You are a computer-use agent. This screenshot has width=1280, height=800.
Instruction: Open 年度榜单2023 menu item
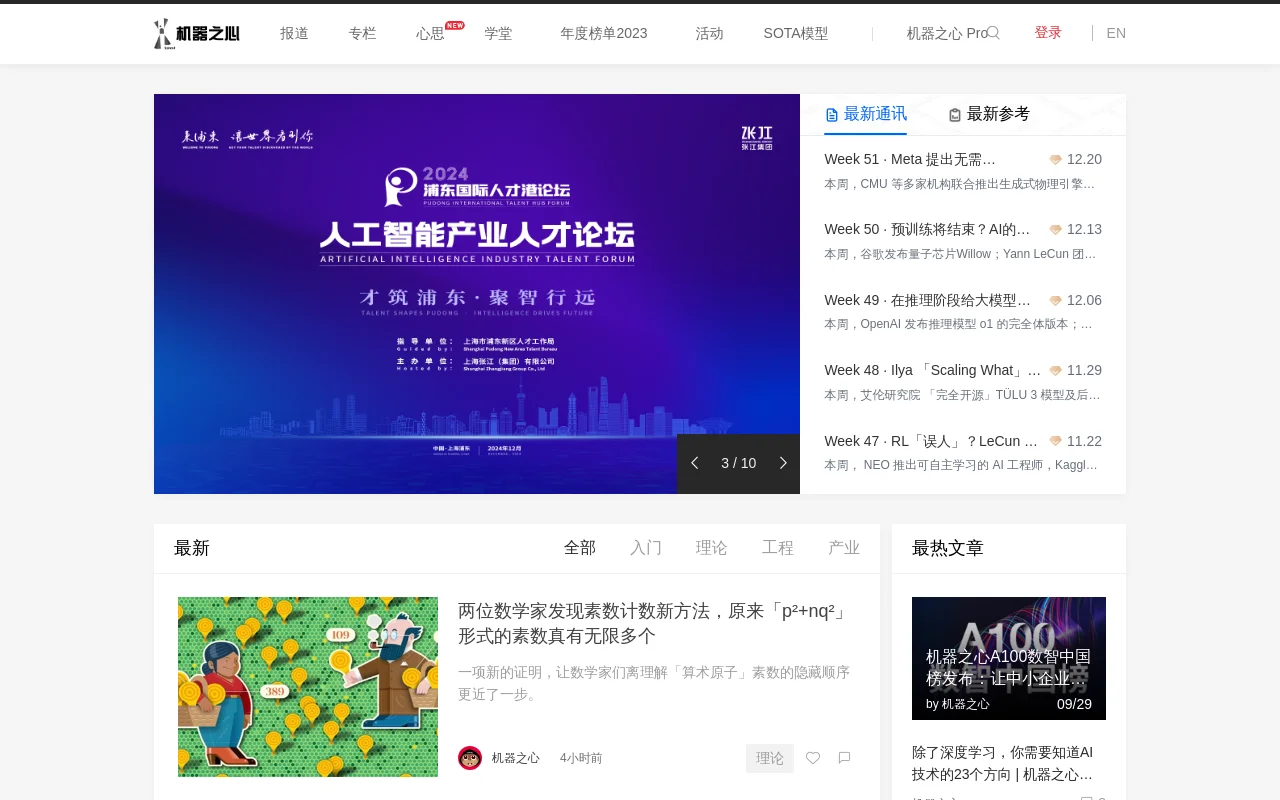click(604, 33)
